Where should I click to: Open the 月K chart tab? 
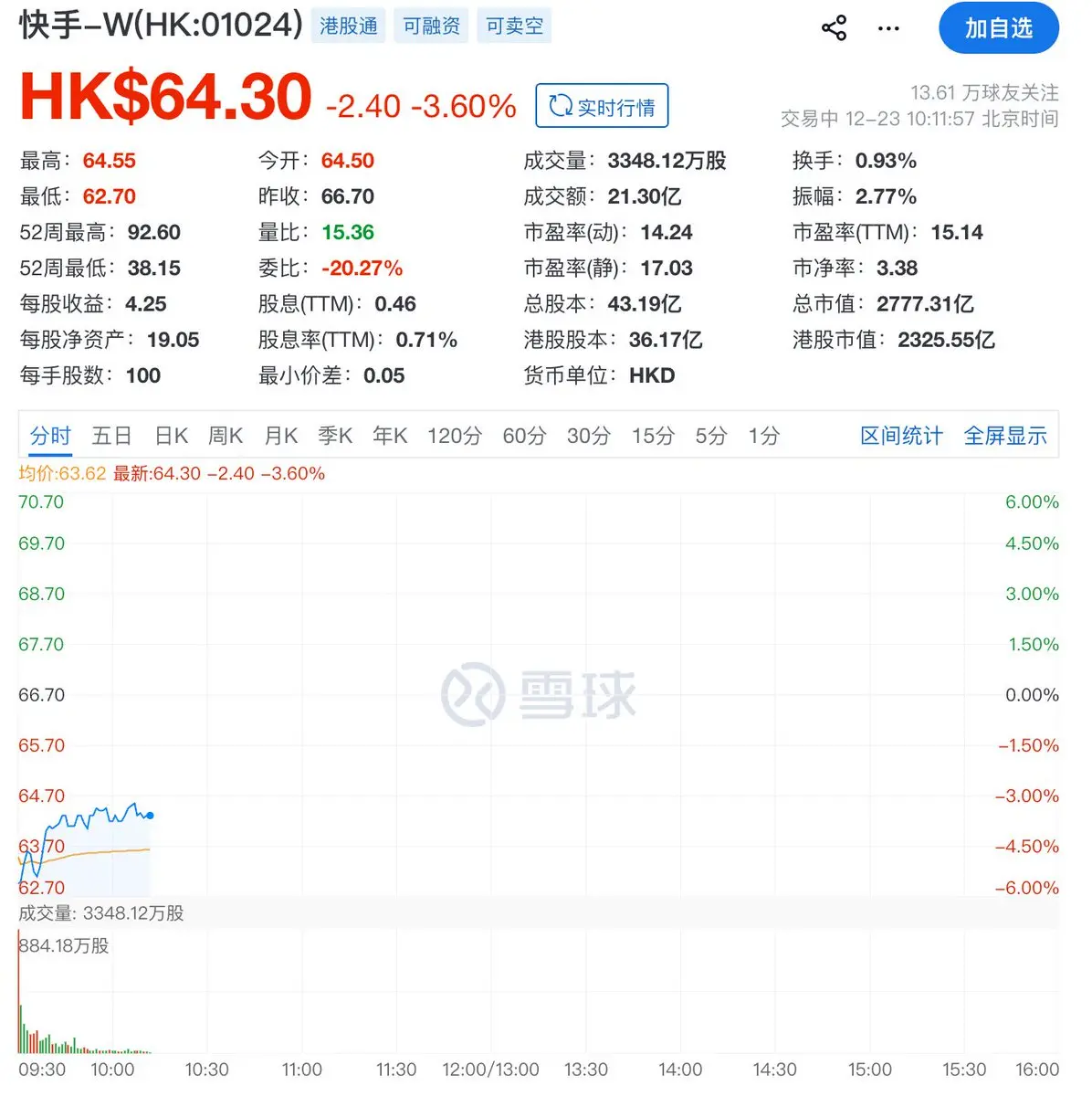click(281, 436)
